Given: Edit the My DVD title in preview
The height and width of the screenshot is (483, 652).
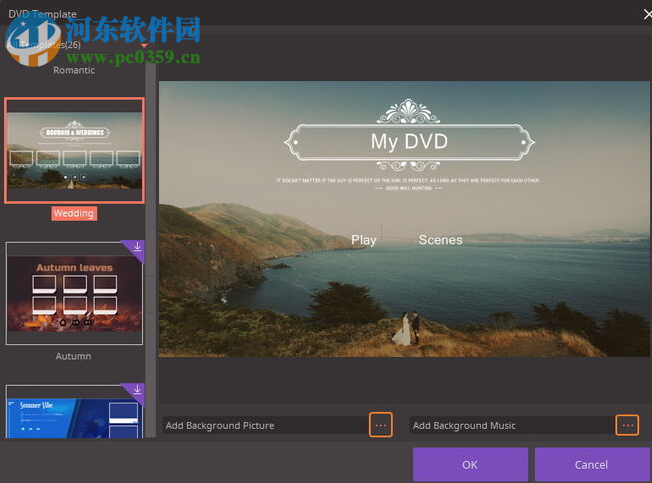Looking at the screenshot, I should point(409,142).
